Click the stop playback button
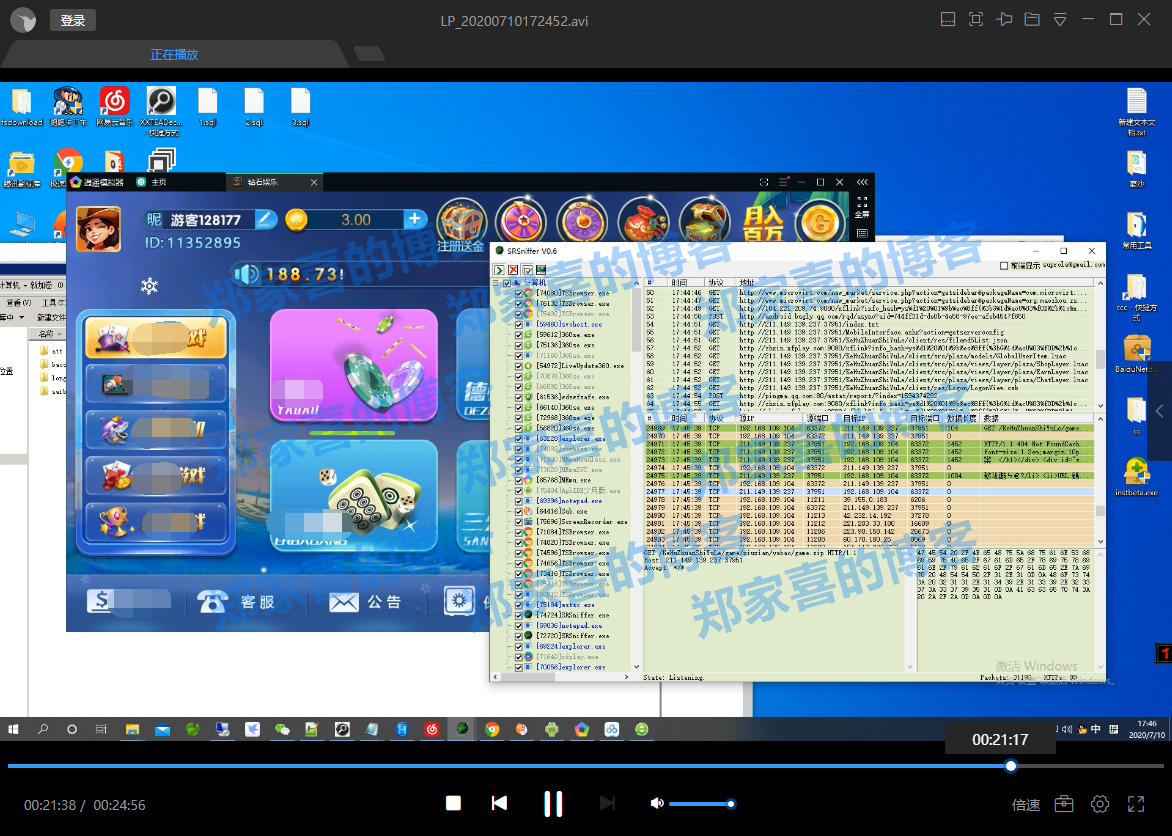The image size is (1172, 836). (x=453, y=804)
